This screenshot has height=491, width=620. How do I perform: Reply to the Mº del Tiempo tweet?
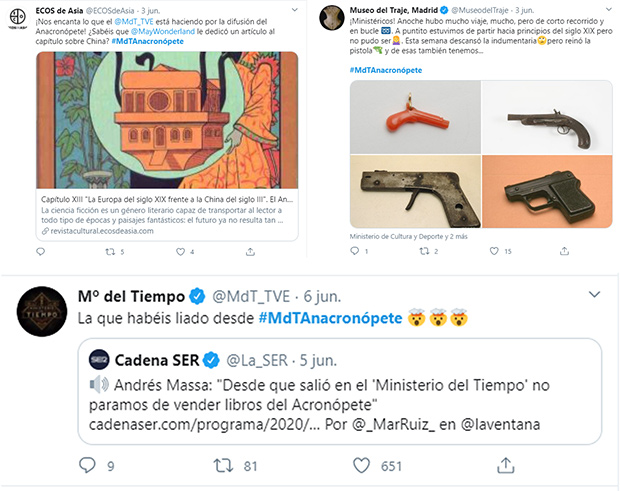[87, 465]
